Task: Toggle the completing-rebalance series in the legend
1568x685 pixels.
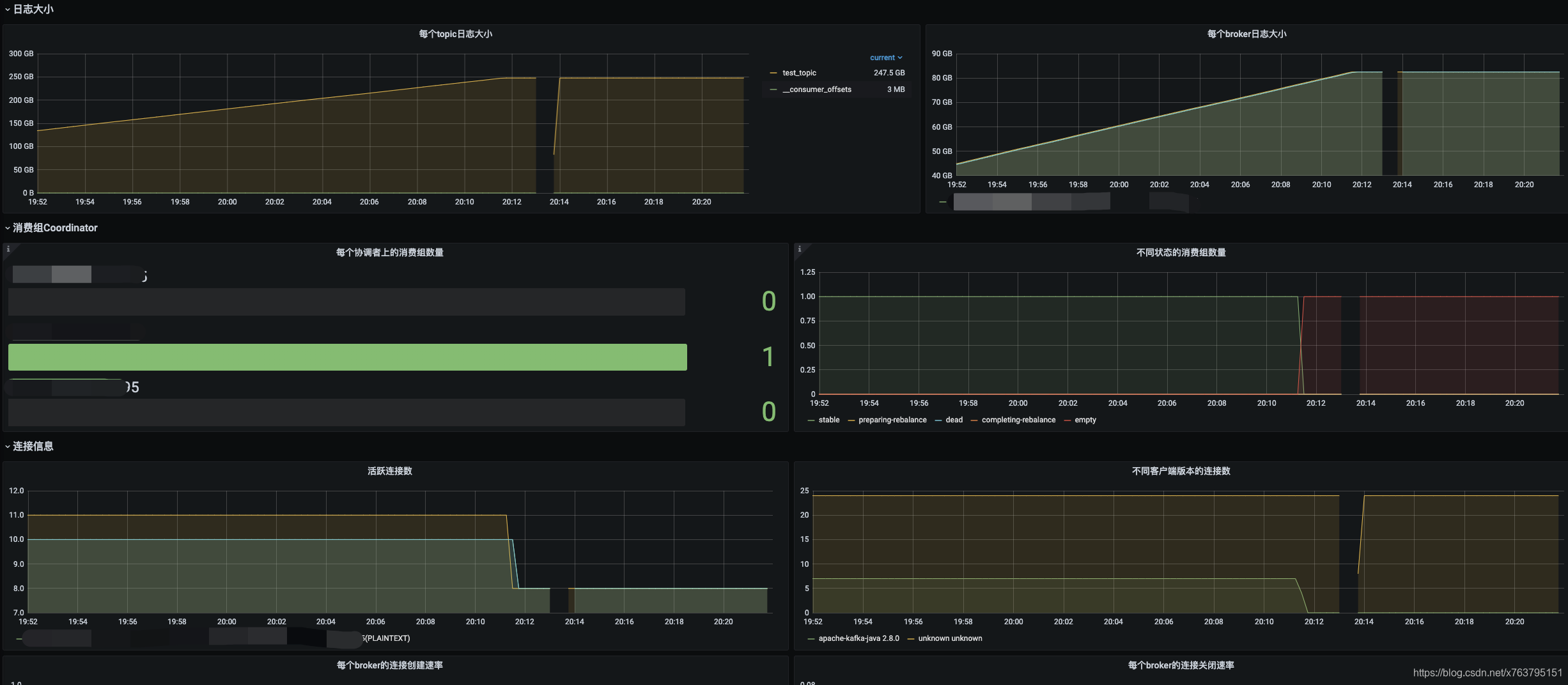Action: [1018, 420]
